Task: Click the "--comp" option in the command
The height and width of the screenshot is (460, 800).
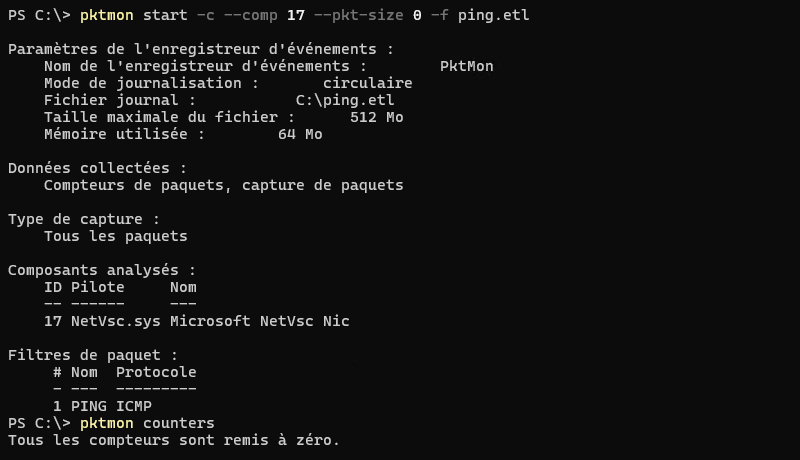Action: pyautogui.click(x=242, y=15)
